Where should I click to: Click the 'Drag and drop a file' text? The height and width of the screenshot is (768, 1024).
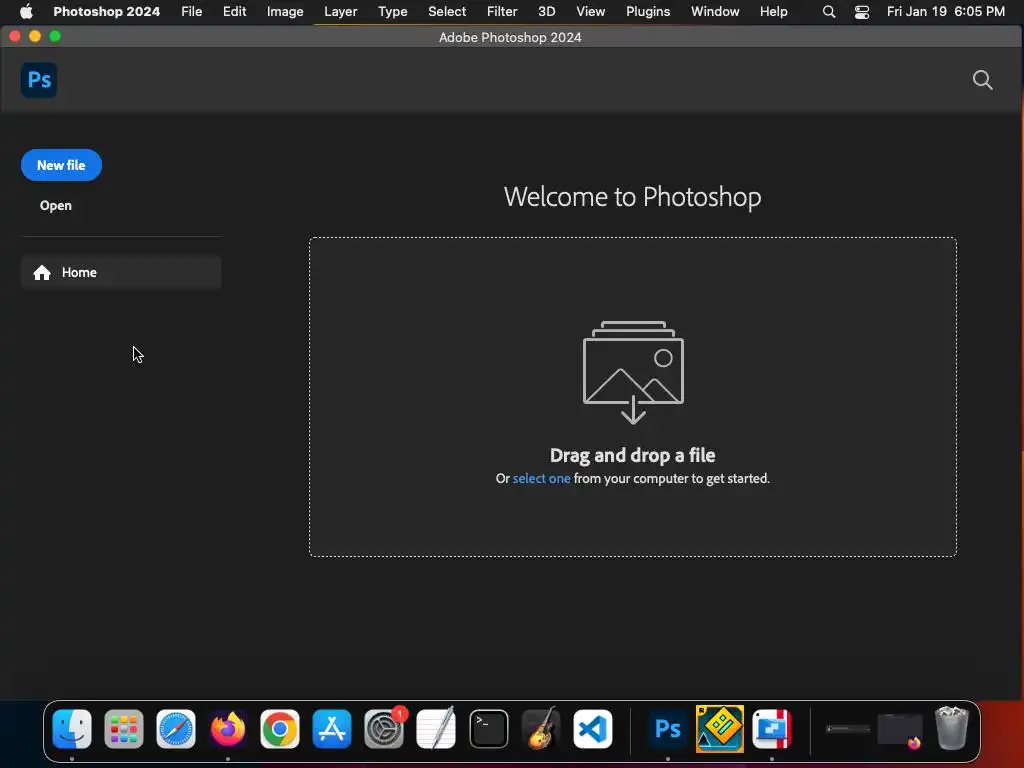pyautogui.click(x=632, y=455)
